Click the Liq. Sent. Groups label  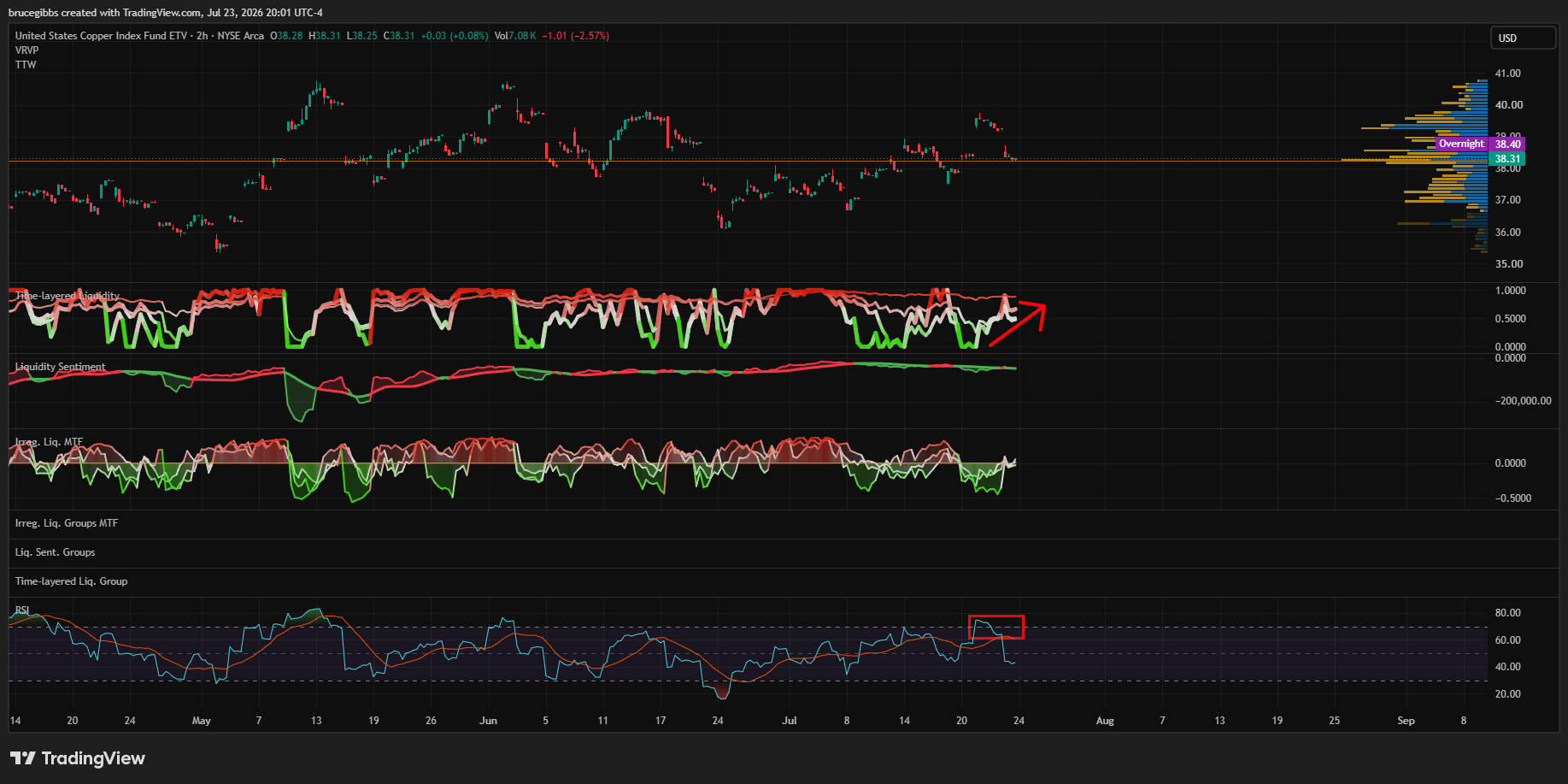pyautogui.click(x=56, y=552)
